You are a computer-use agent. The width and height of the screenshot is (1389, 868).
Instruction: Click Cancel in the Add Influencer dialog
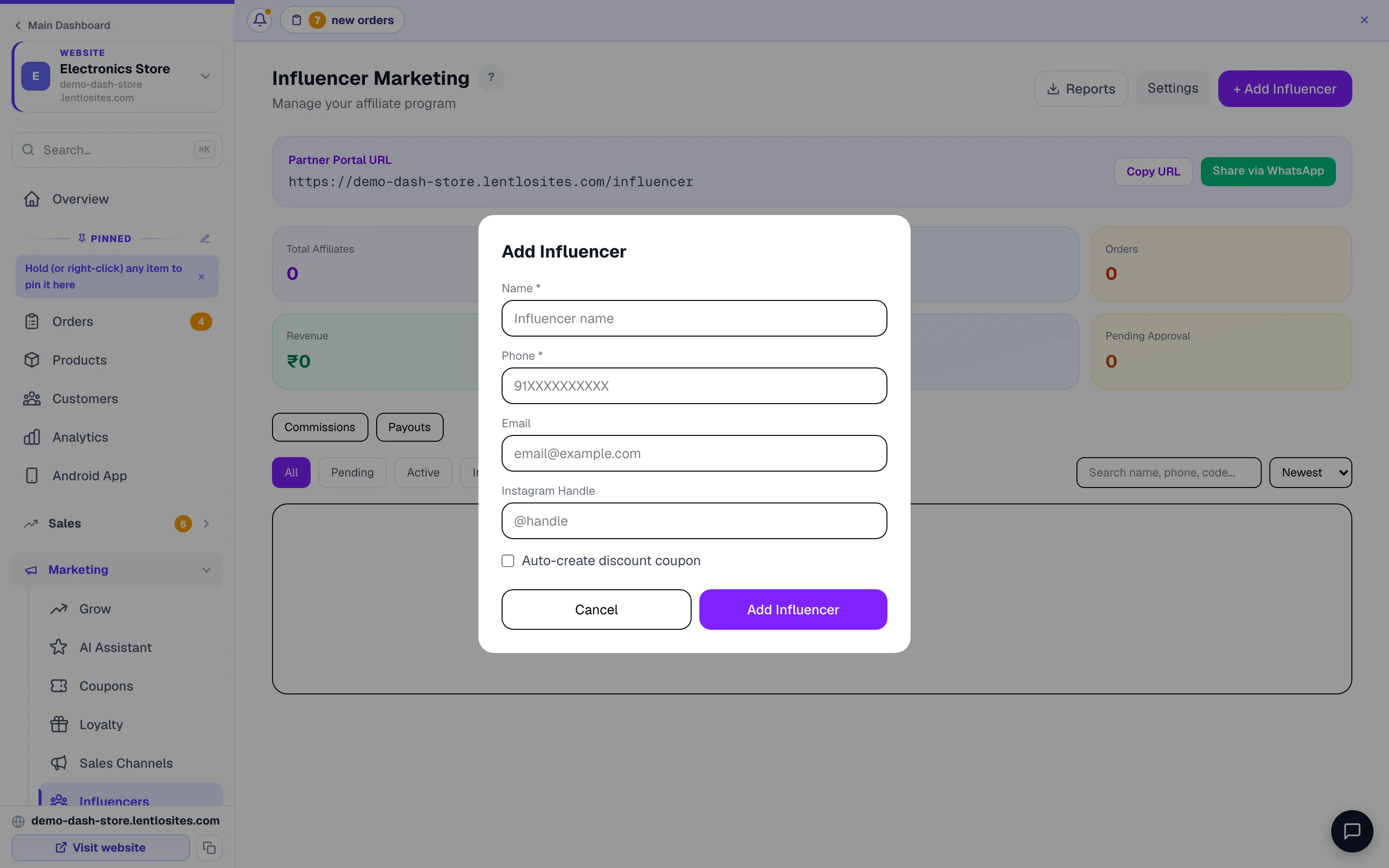click(596, 610)
